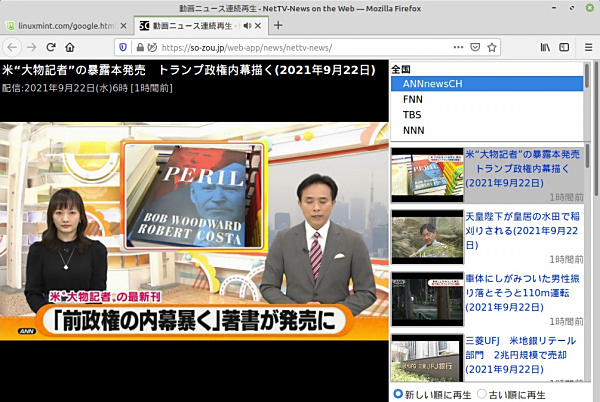Choose NNN channel in the list
The height and width of the screenshot is (402, 600).
[x=487, y=130]
